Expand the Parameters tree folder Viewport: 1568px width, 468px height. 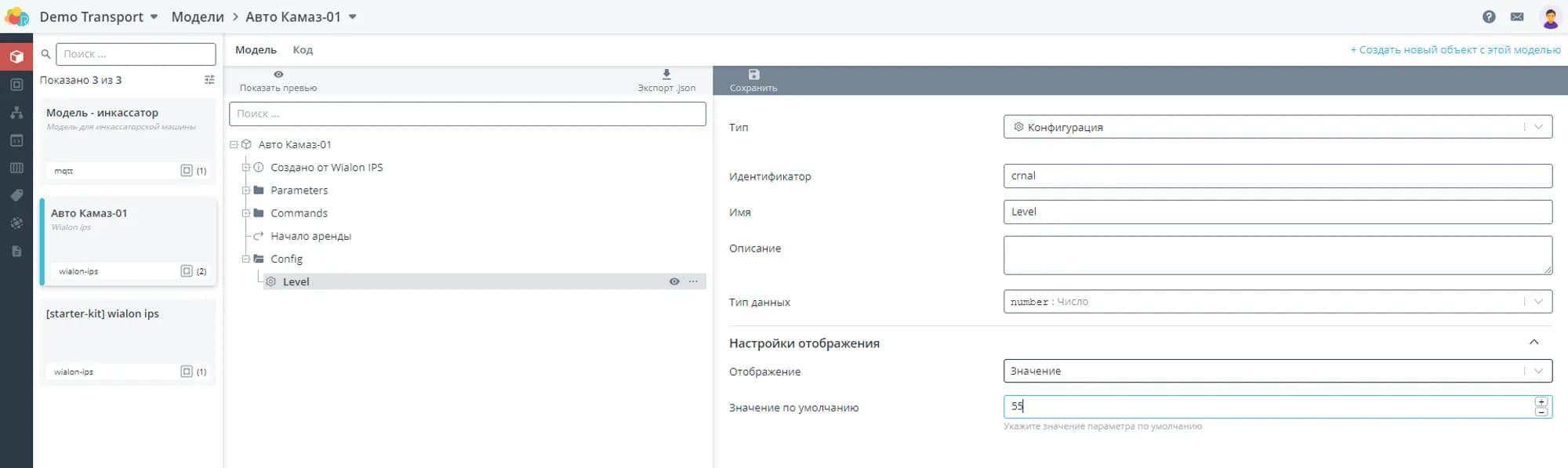(x=245, y=190)
